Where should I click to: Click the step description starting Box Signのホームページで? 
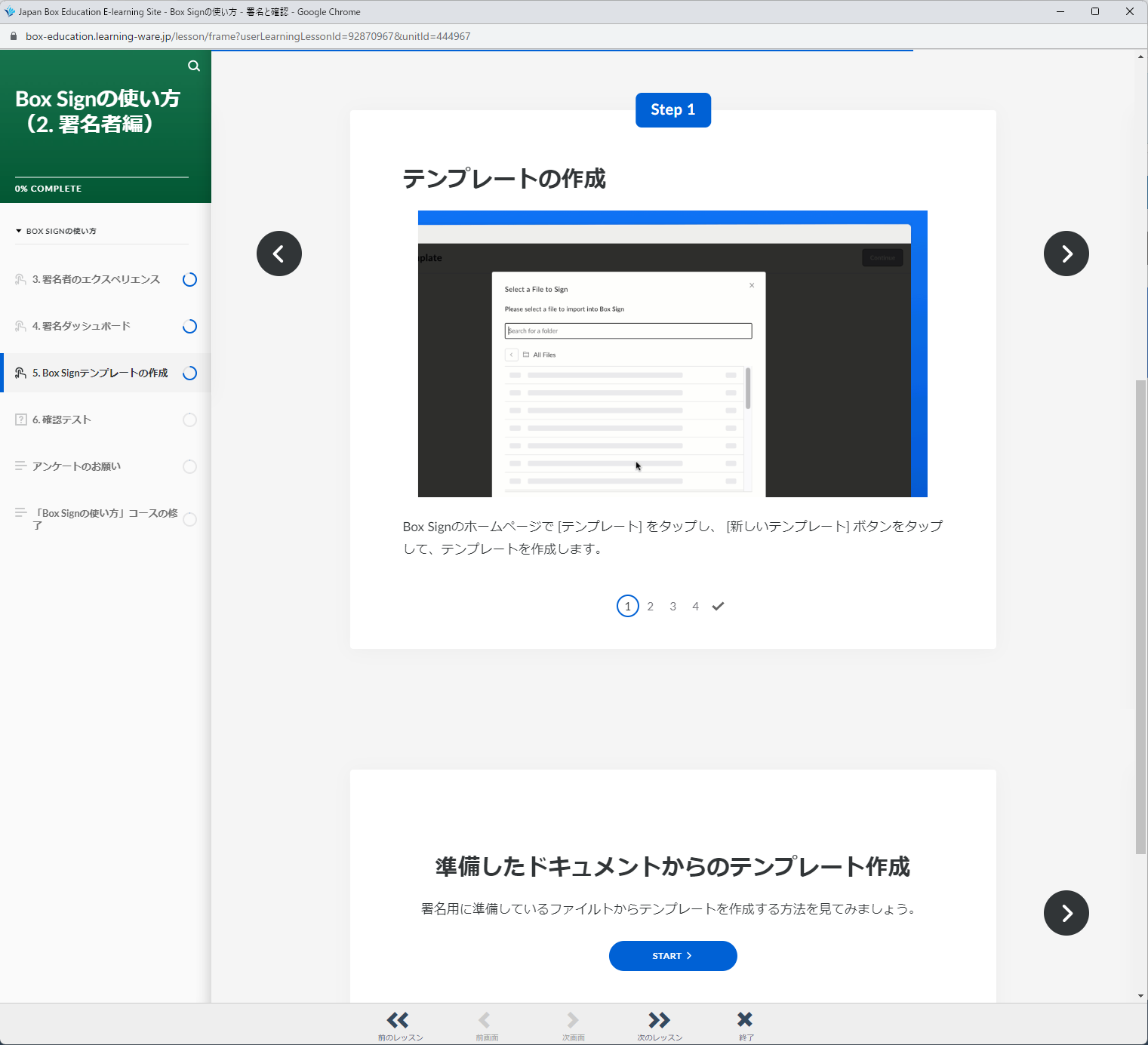(x=672, y=537)
